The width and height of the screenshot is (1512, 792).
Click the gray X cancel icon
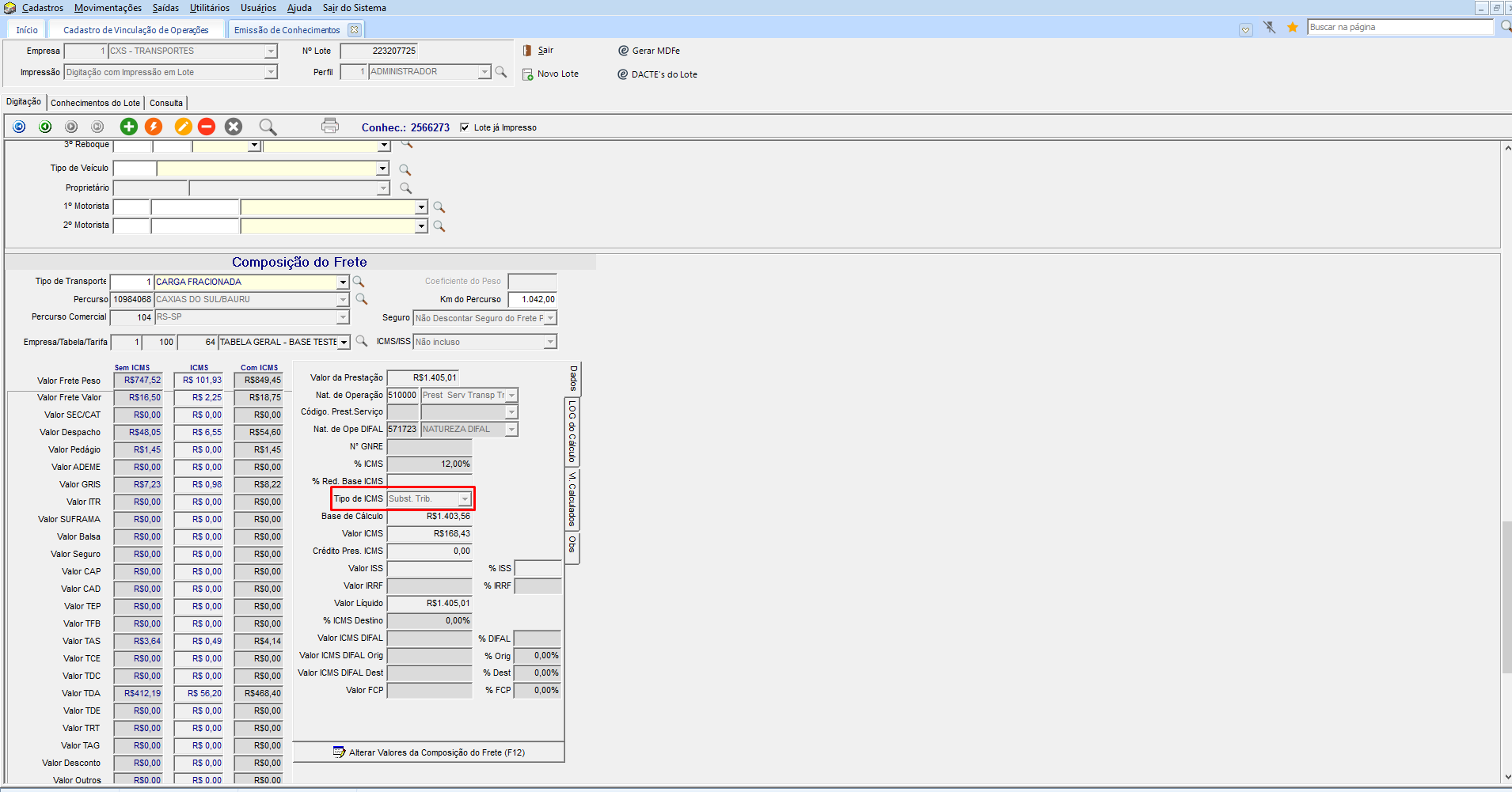coord(234,127)
